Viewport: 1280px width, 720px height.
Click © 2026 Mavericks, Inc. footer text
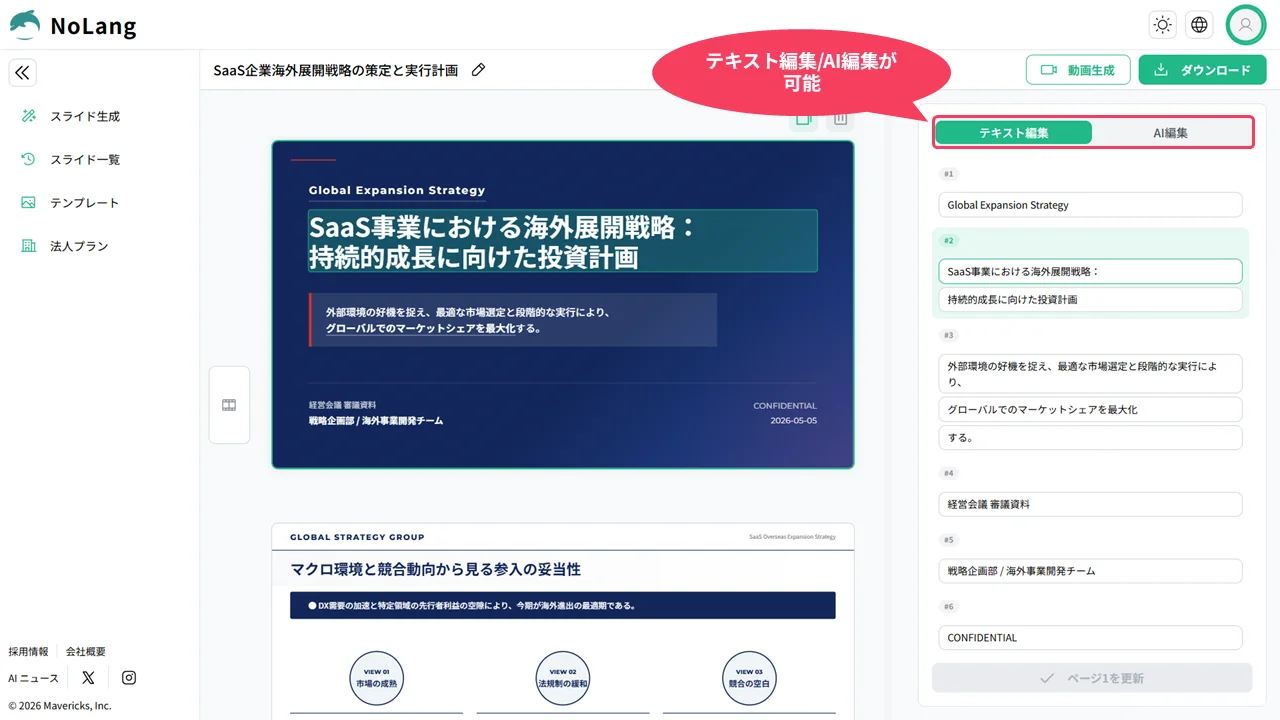tap(60, 705)
